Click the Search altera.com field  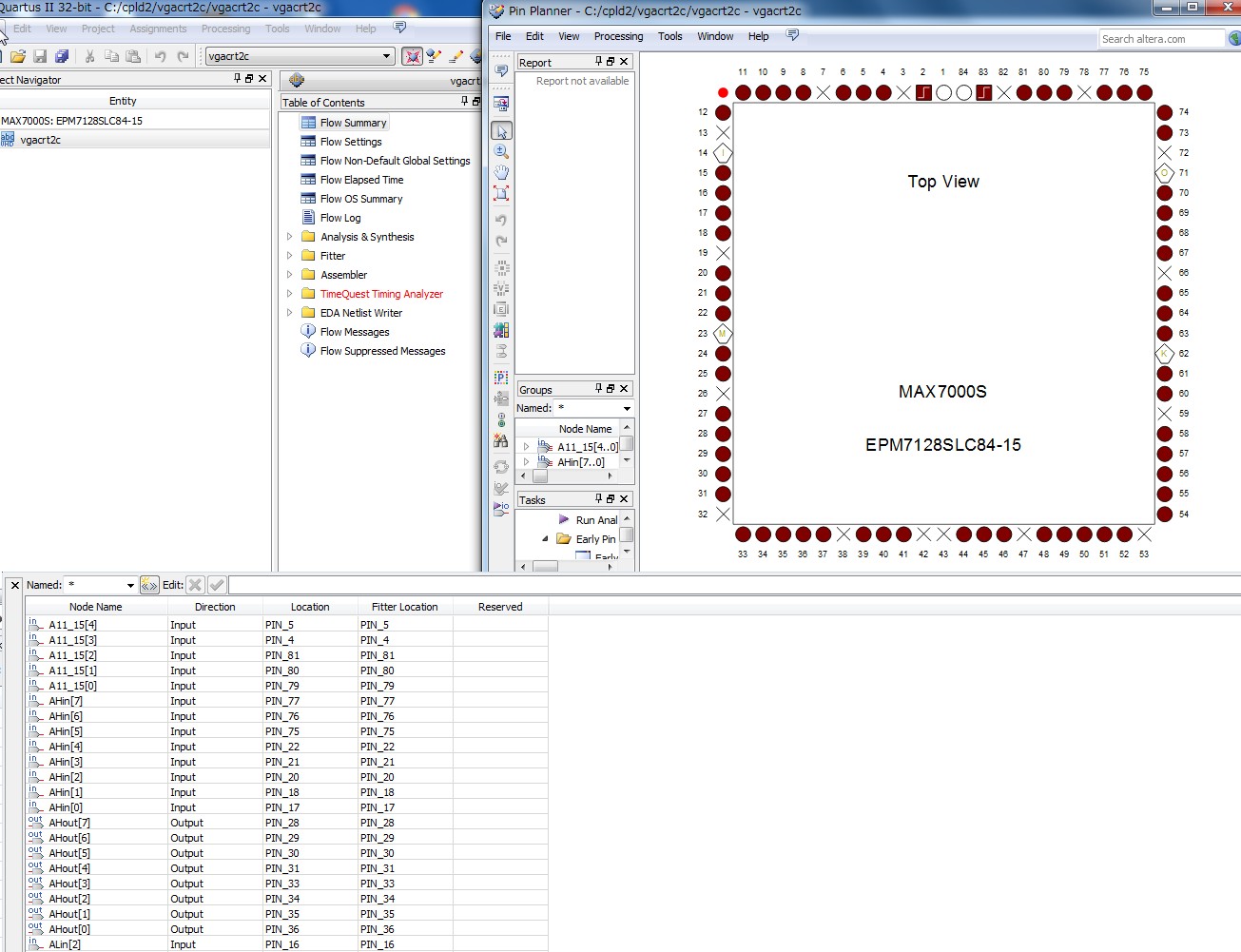1161,39
